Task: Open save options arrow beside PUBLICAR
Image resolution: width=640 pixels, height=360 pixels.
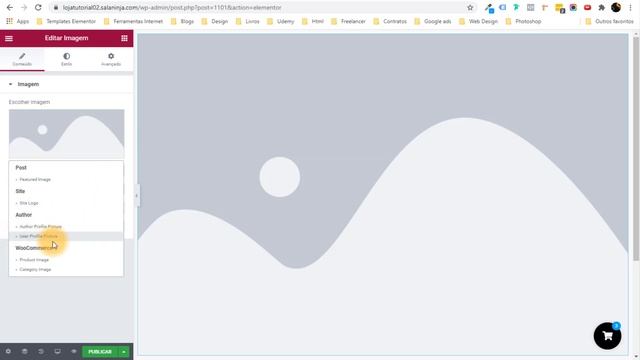Action: pyautogui.click(x=124, y=351)
